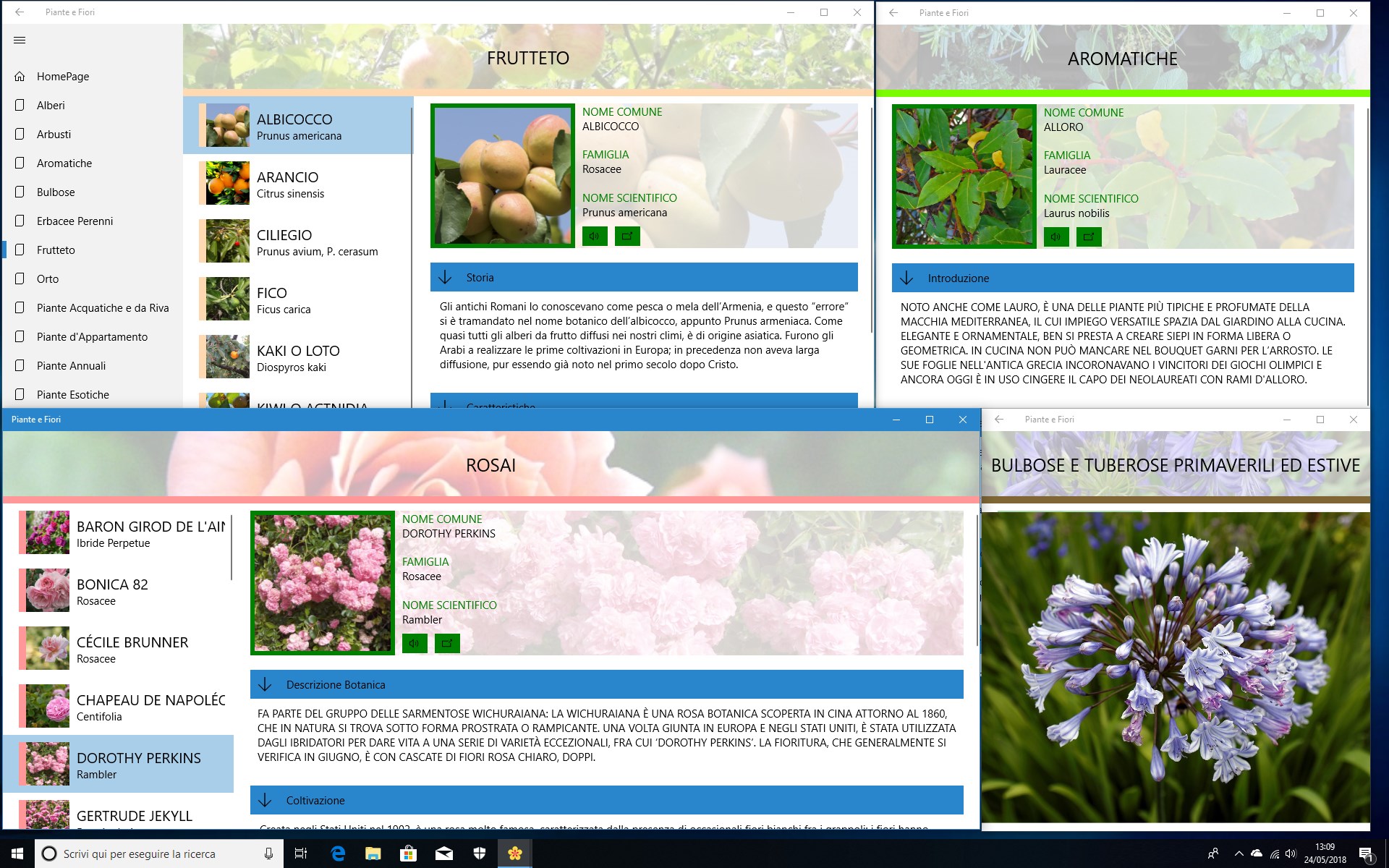Play audio for Dorothy Perkins rose
This screenshot has width=1389, height=868.
pyautogui.click(x=415, y=643)
